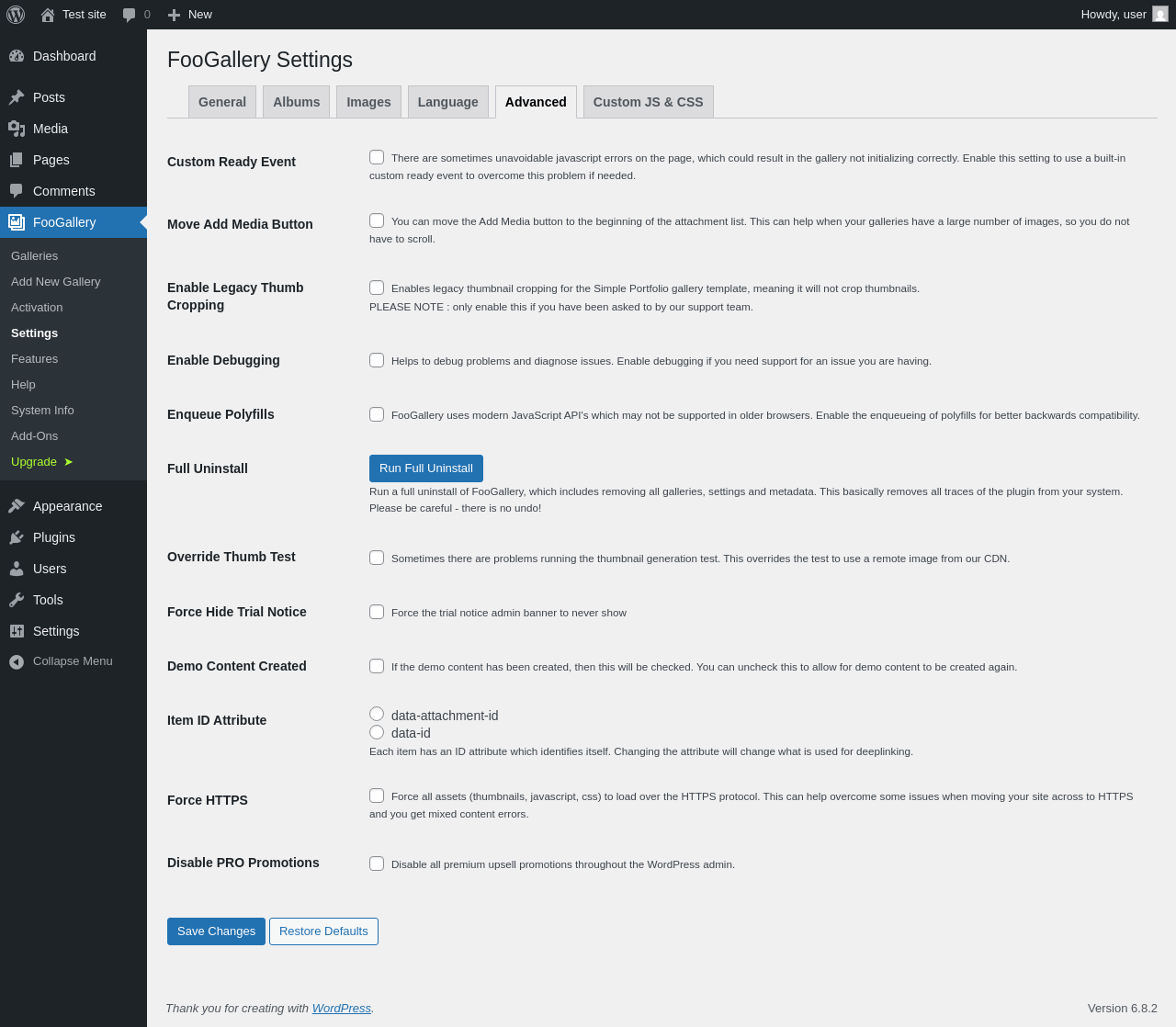This screenshot has height=1027, width=1176.
Task: Enable Custom Ready Event checkbox
Action: (377, 157)
